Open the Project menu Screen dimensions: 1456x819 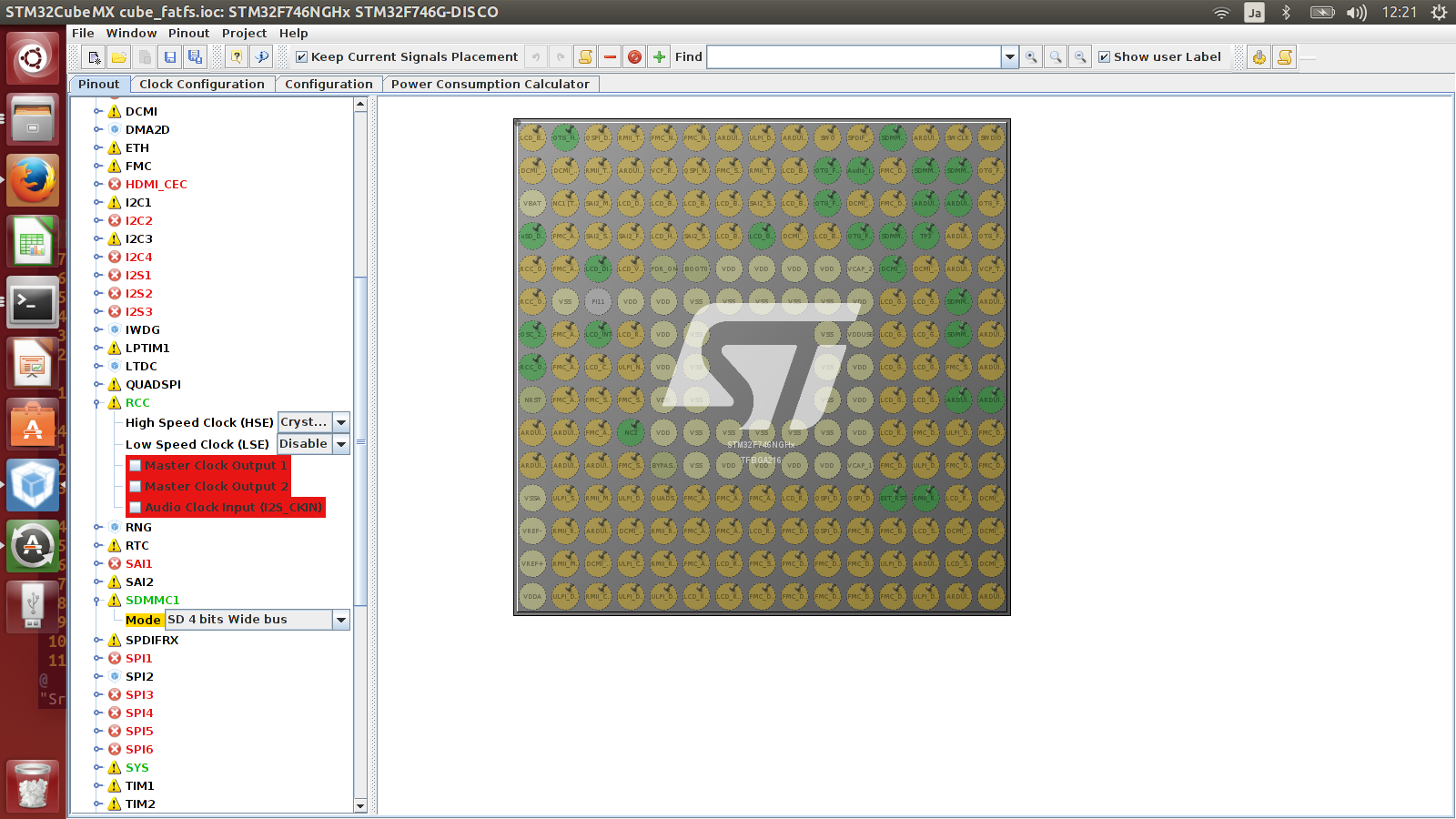[244, 33]
